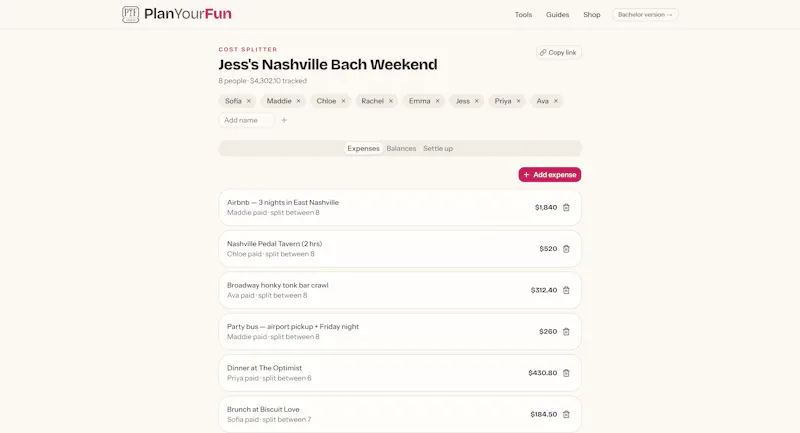Remove Rachel using her x icon
This screenshot has height=433, width=800.
point(391,101)
